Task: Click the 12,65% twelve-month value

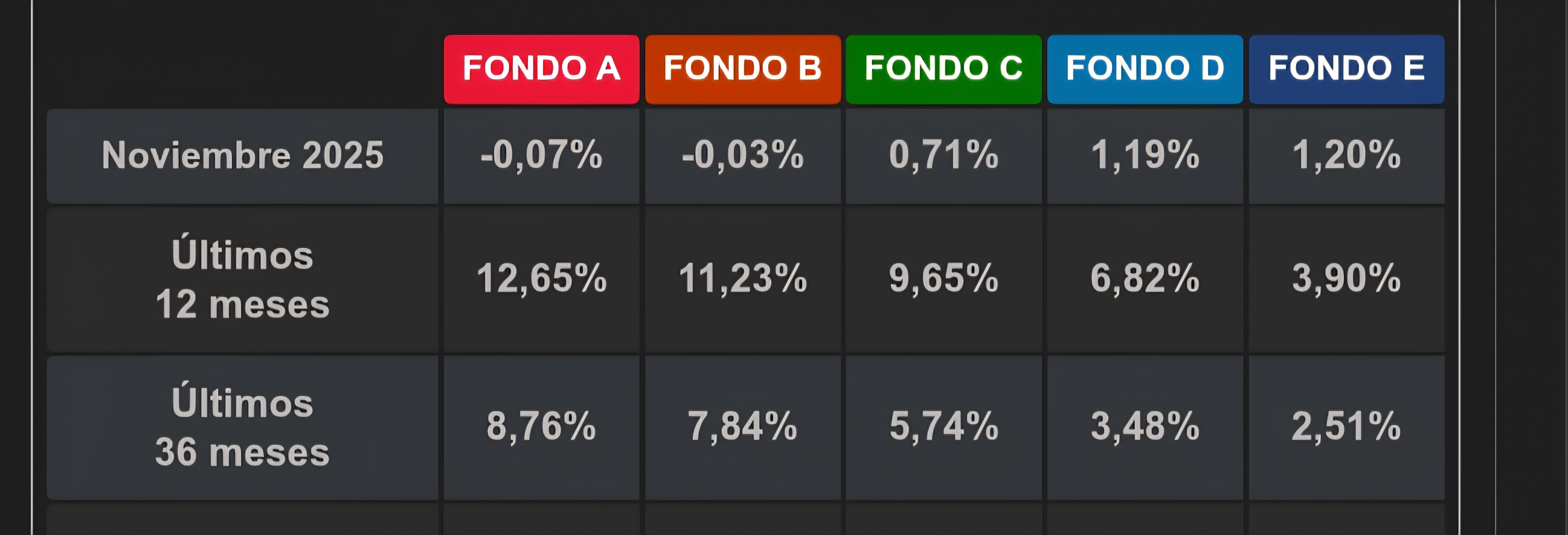Action: click(x=541, y=279)
